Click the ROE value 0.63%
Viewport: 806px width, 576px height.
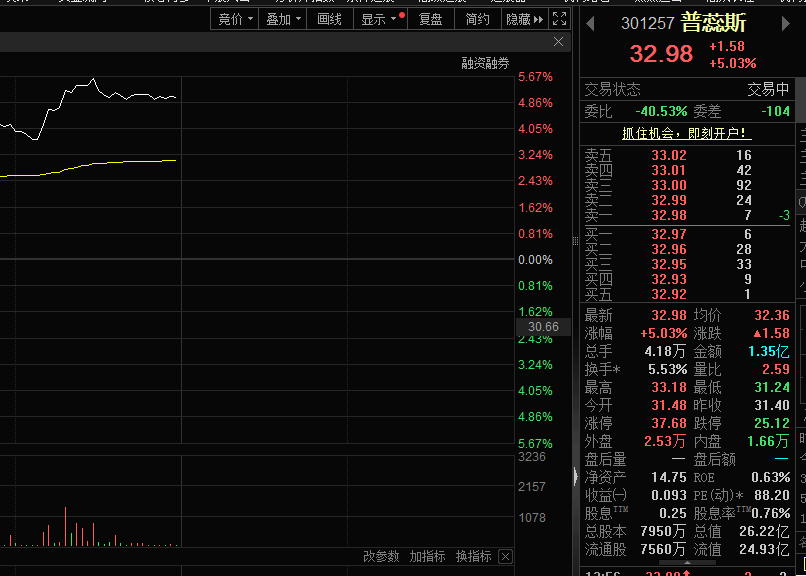click(771, 477)
